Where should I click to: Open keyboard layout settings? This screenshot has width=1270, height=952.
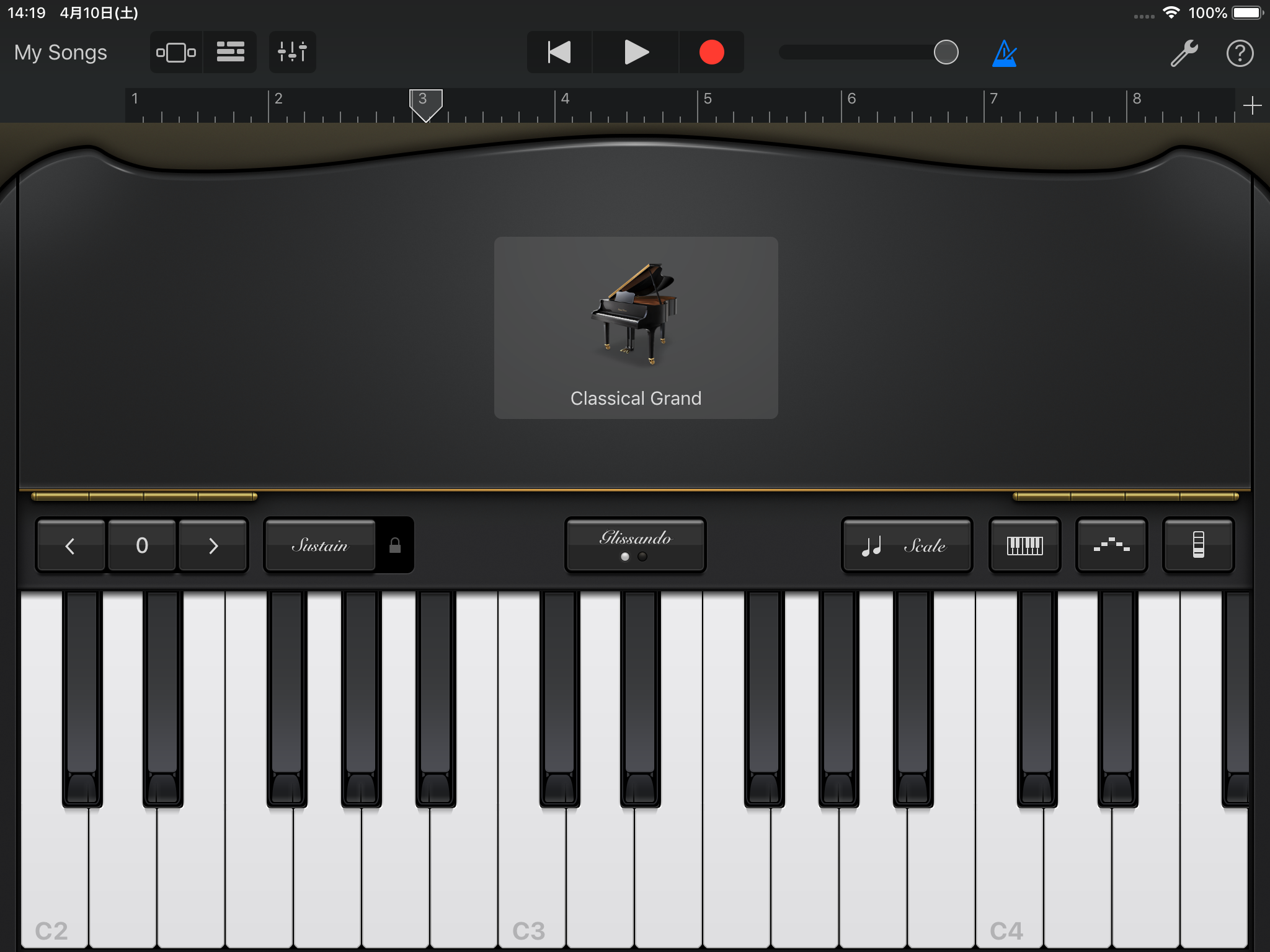click(x=1024, y=545)
